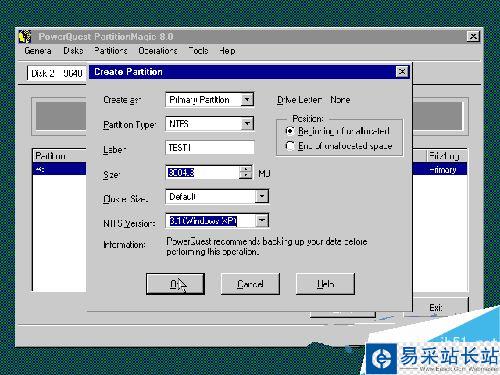Close the Create Partition dialog
The height and width of the screenshot is (375, 500).
[x=402, y=72]
